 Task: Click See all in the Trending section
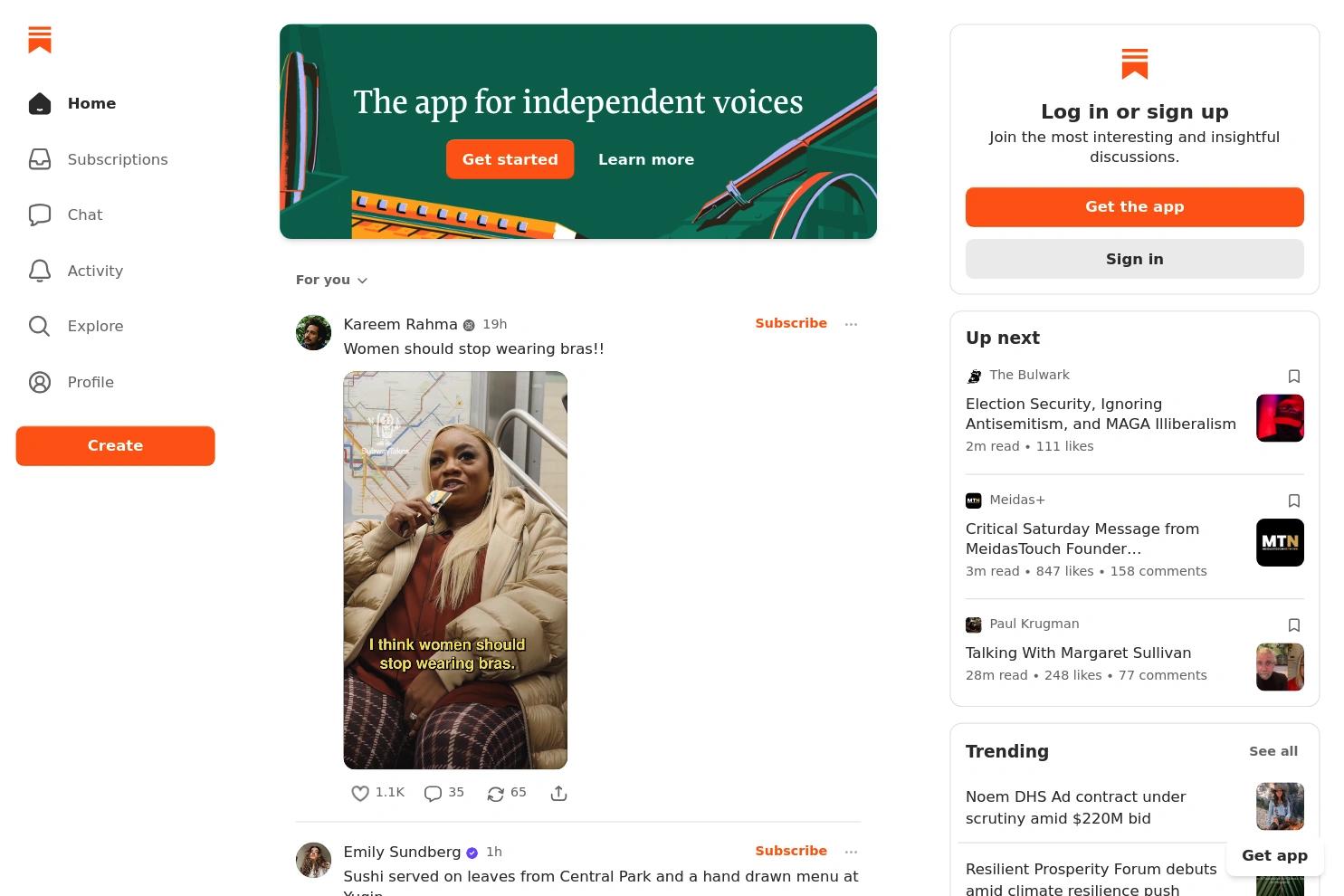click(x=1273, y=751)
